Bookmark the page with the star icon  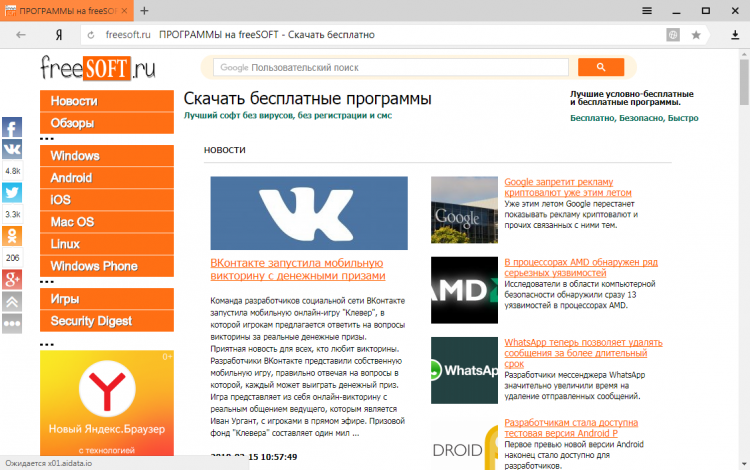point(696,35)
